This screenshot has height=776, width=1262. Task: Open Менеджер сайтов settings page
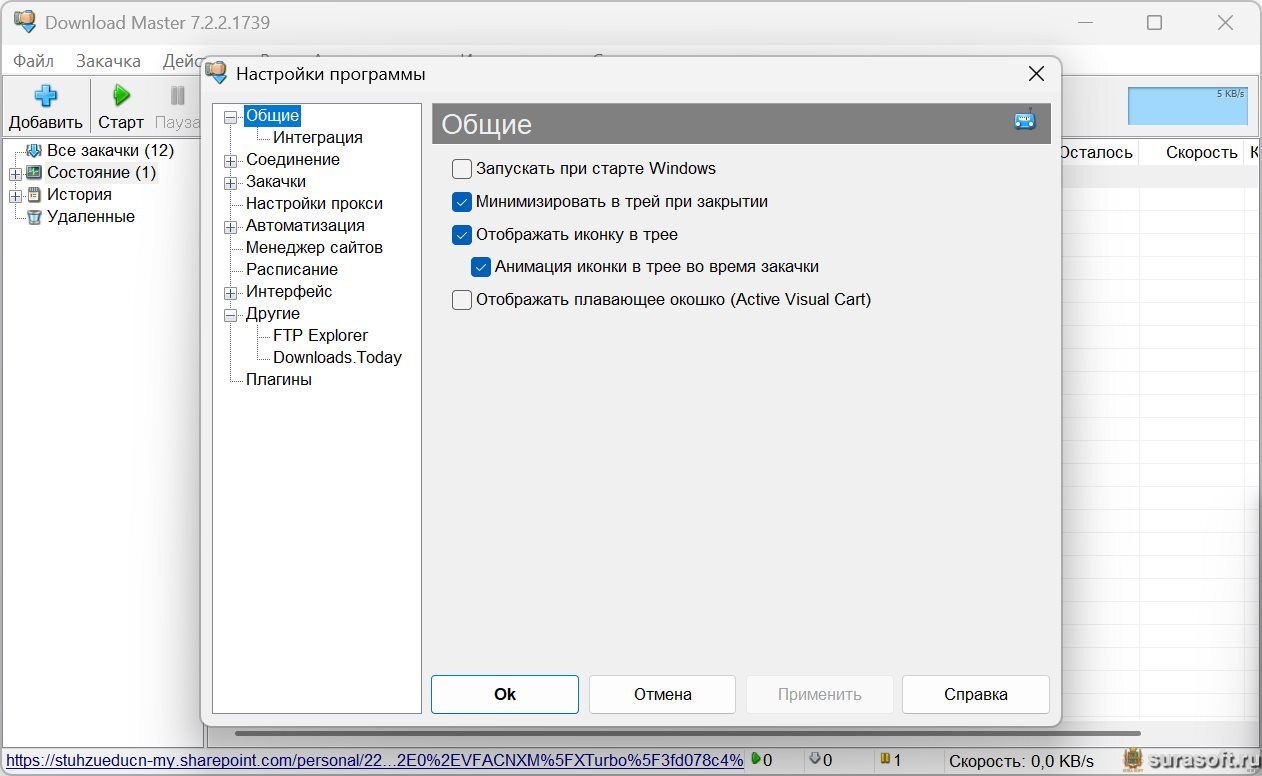pos(314,248)
